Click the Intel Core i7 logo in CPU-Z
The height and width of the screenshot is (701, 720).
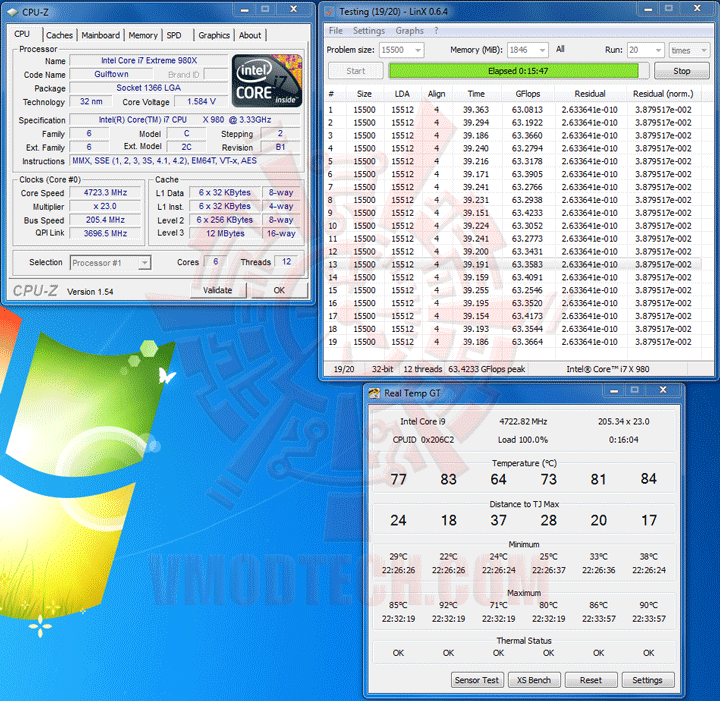267,80
